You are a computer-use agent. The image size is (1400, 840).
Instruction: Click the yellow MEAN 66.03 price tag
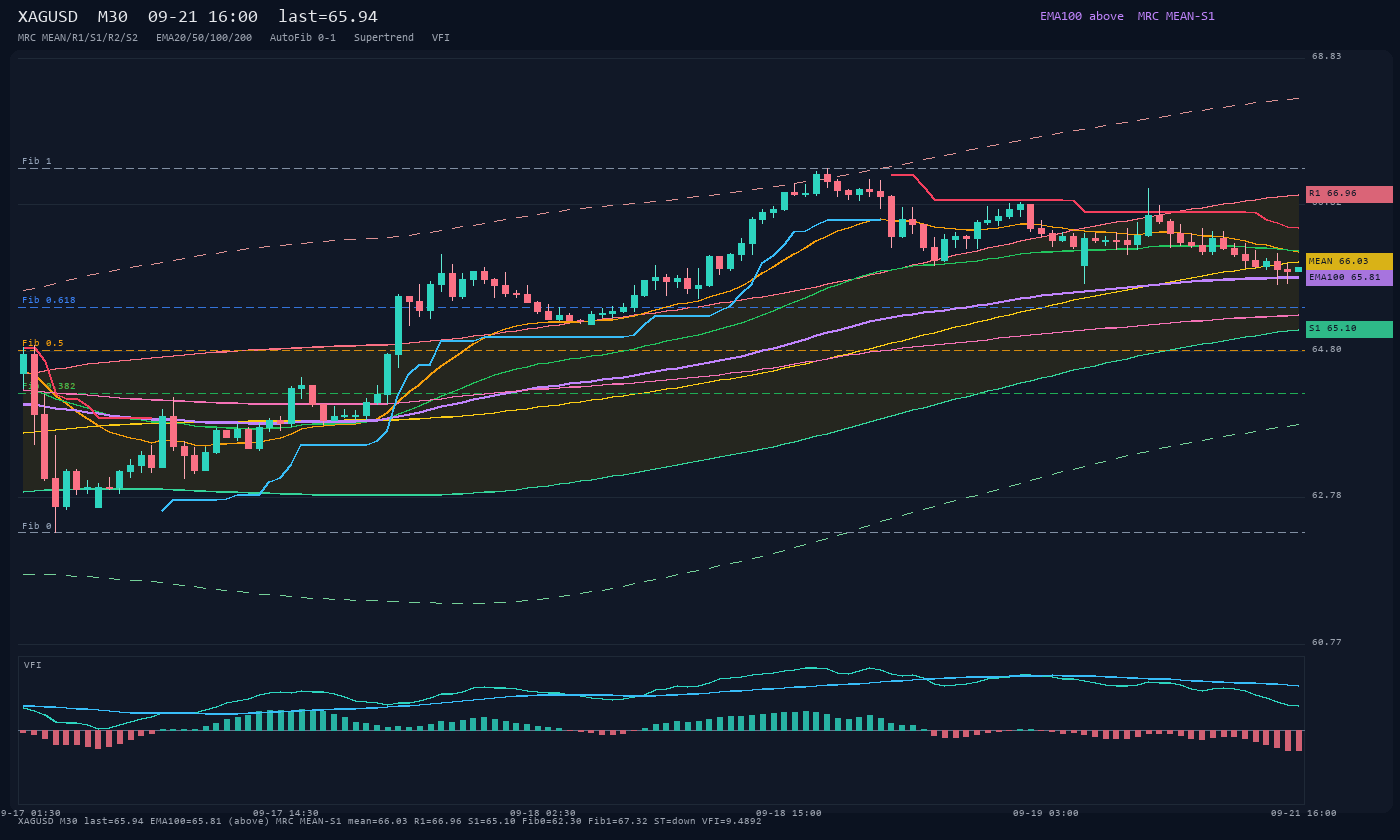[x=1349, y=261]
